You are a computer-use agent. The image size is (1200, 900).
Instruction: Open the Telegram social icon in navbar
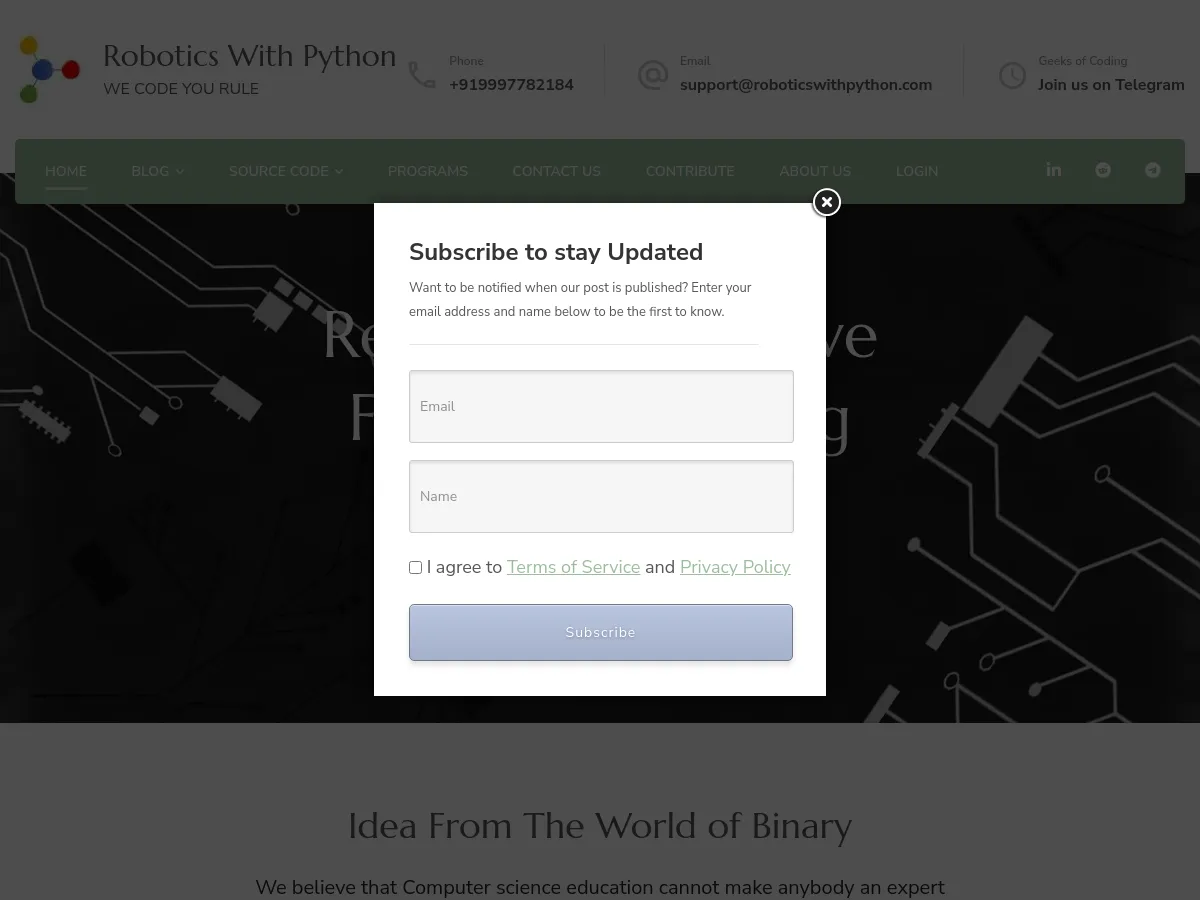coord(1152,170)
